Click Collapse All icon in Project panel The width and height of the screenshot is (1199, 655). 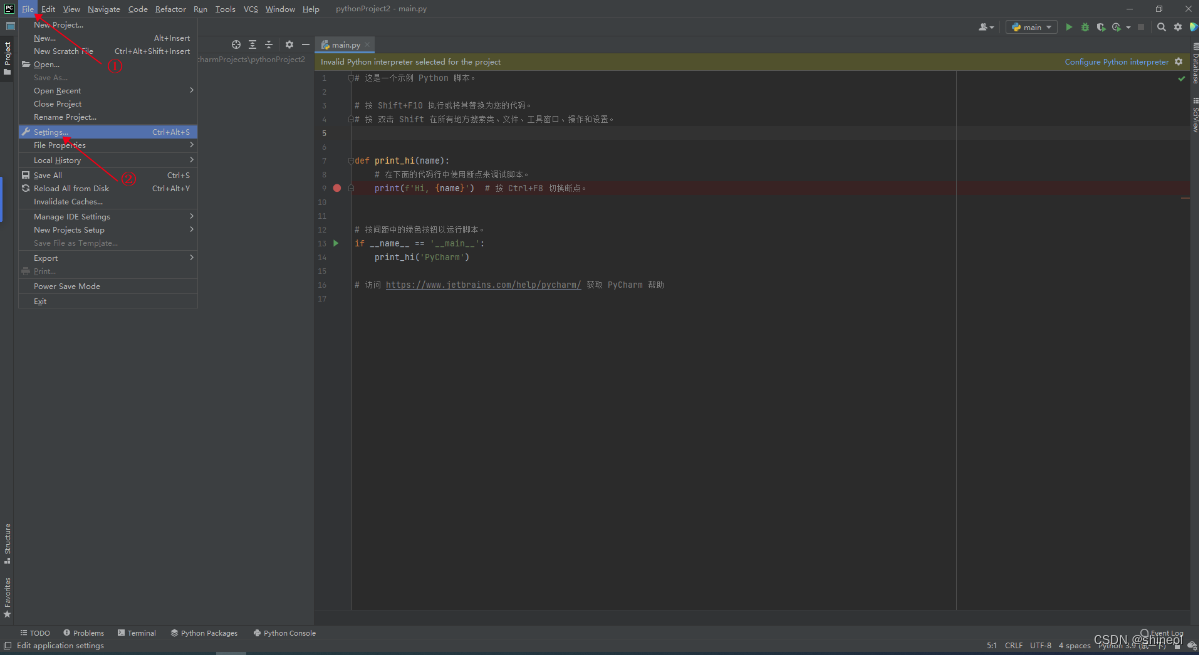pyautogui.click(x=268, y=44)
